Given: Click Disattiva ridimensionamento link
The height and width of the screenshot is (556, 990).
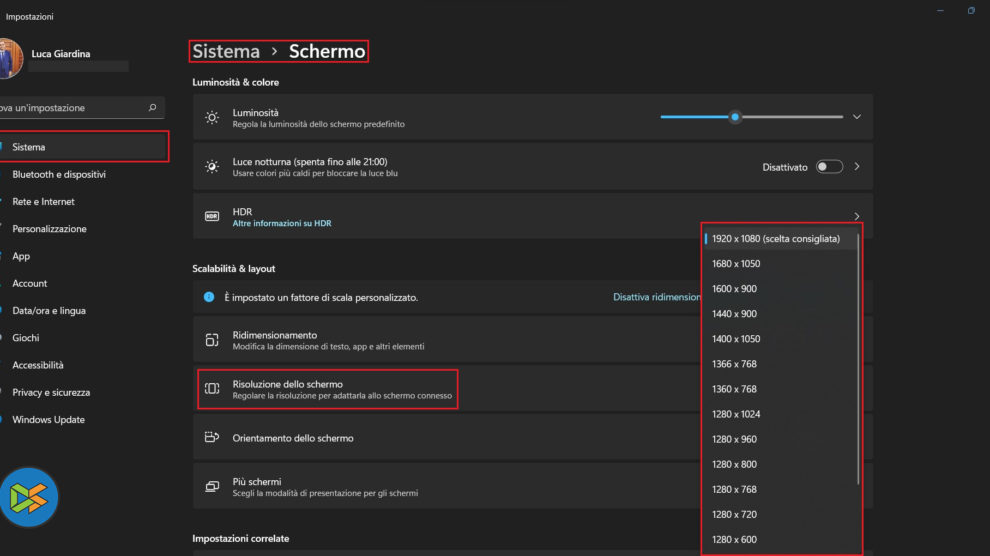Looking at the screenshot, I should click(x=657, y=297).
